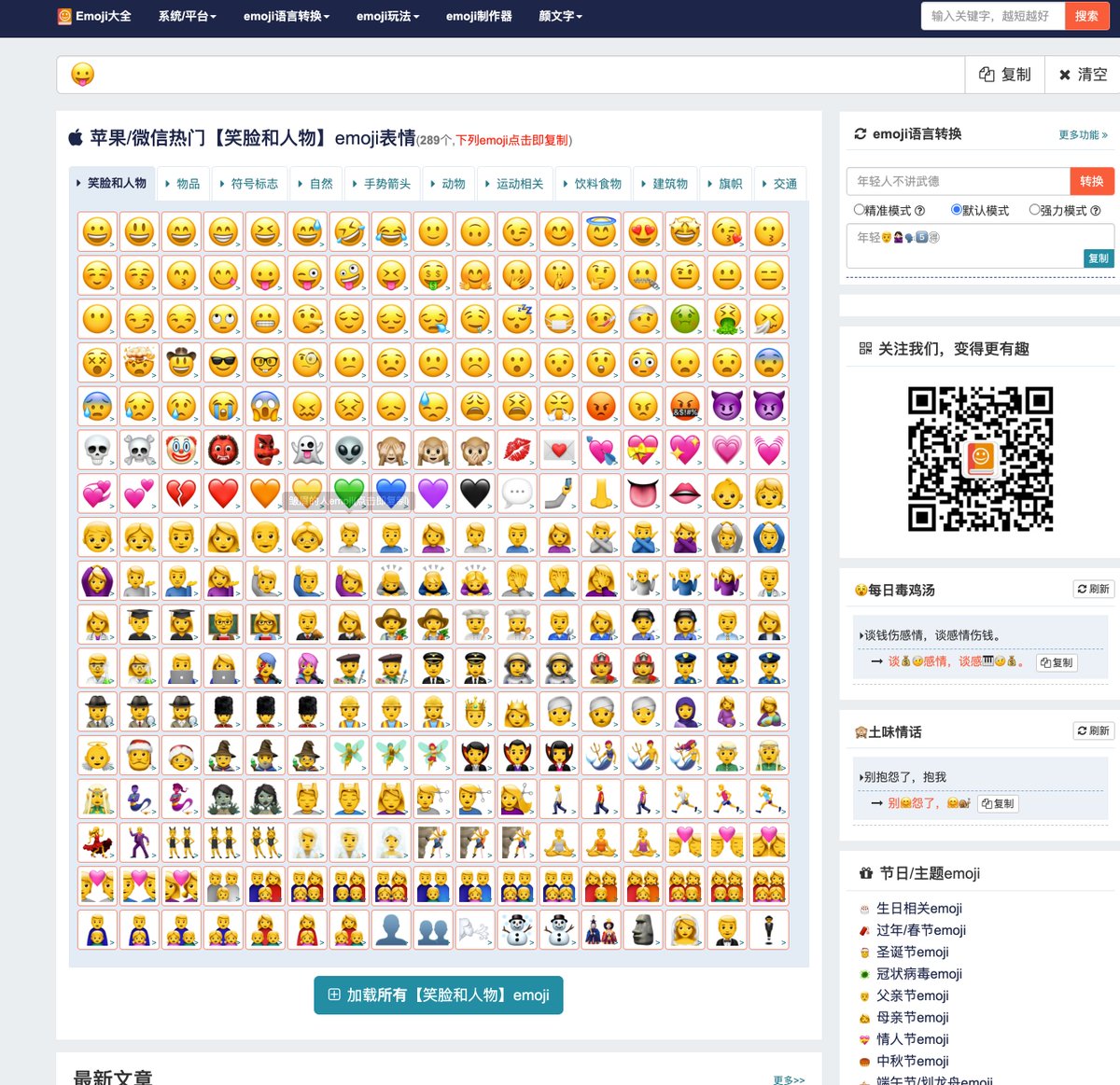This screenshot has width=1120, height=1085.
Task: Focus the keyword search input field
Action: pos(993,16)
